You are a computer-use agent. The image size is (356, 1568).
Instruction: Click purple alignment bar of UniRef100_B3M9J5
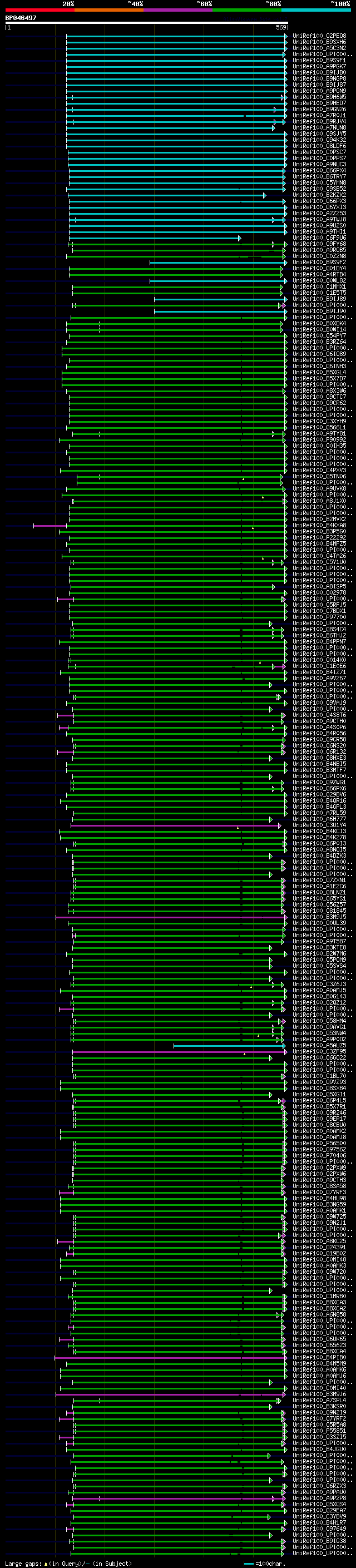171,917
